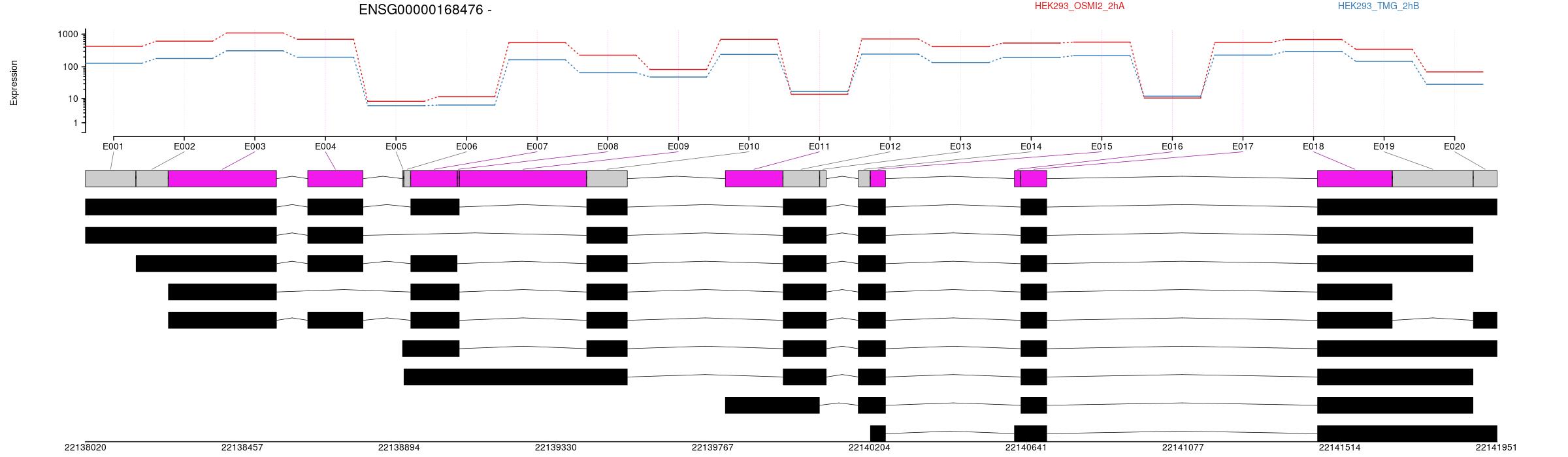Click the E005 exon label
This screenshot has width=1568, height=457.
pyautogui.click(x=396, y=147)
